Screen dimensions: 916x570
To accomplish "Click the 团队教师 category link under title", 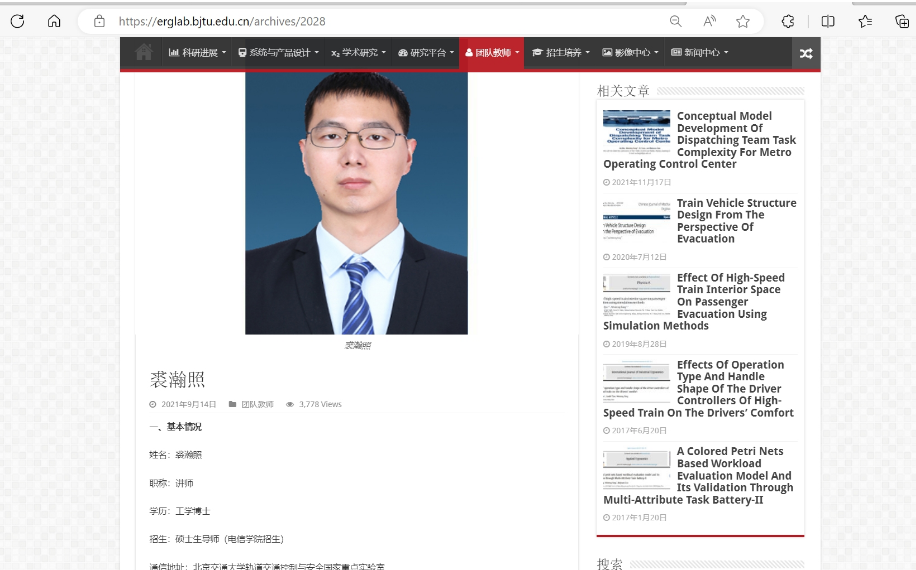I will coord(257,405).
